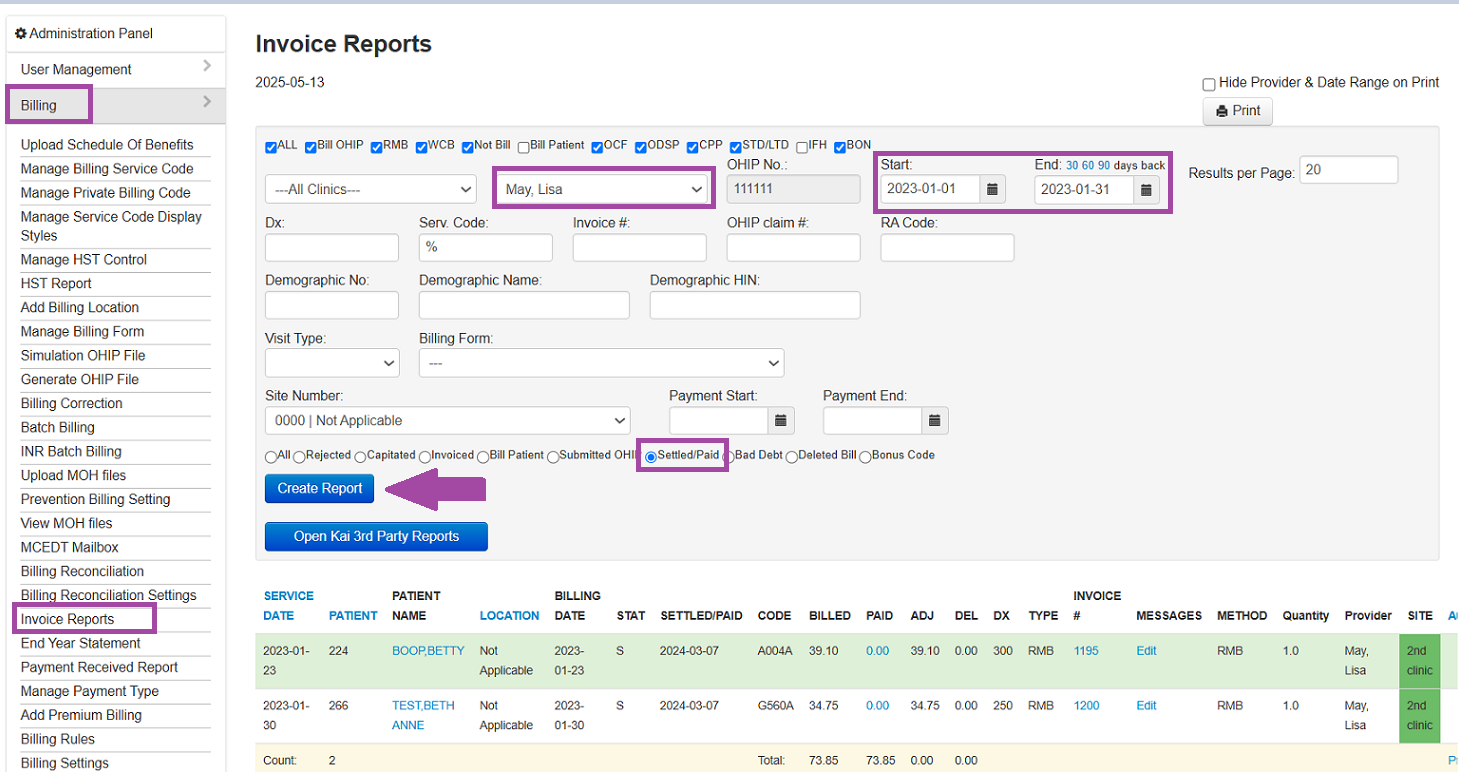Check the Bill Patient checkbox
1459x772 pixels.
tap(526, 146)
